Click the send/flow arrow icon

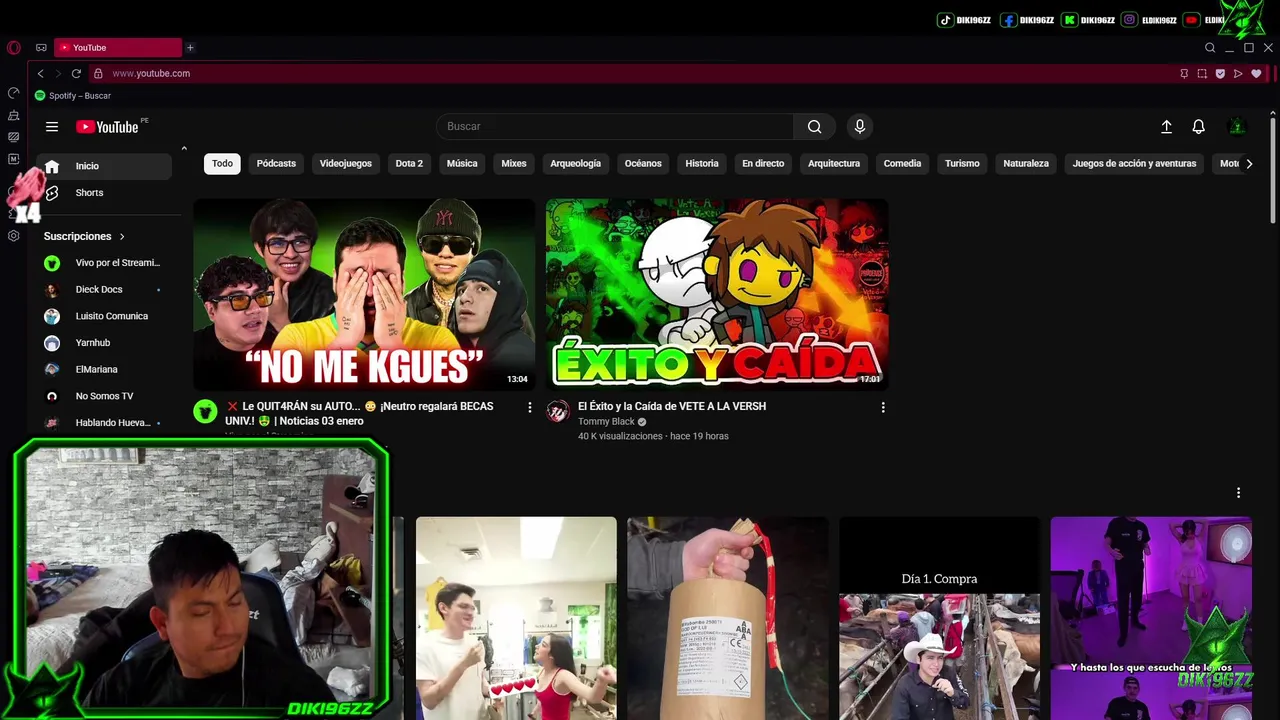pos(1238,73)
